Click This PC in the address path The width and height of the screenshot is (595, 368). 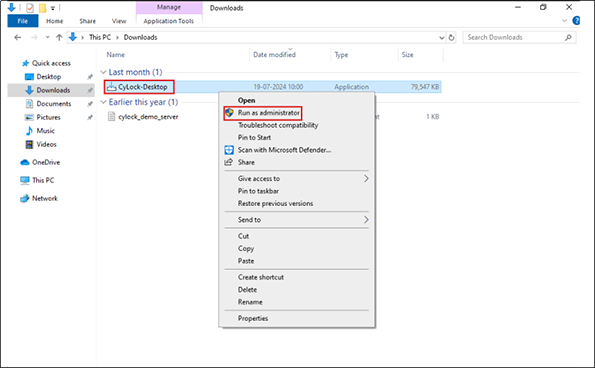pos(100,37)
